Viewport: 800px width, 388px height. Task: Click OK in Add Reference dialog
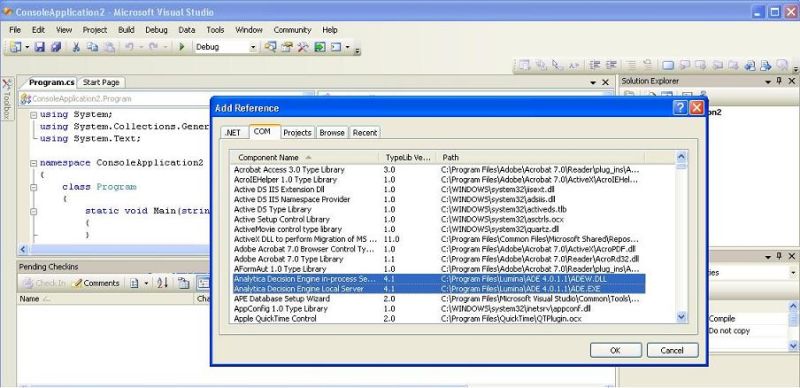point(615,350)
